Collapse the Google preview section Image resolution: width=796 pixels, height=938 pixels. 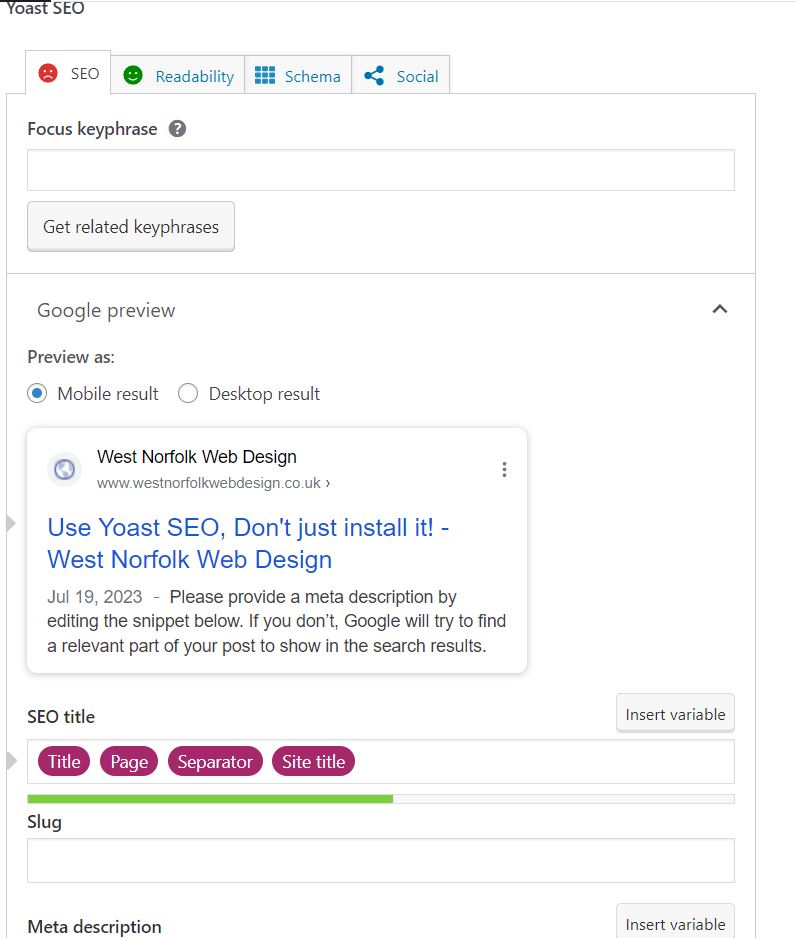pyautogui.click(x=719, y=310)
